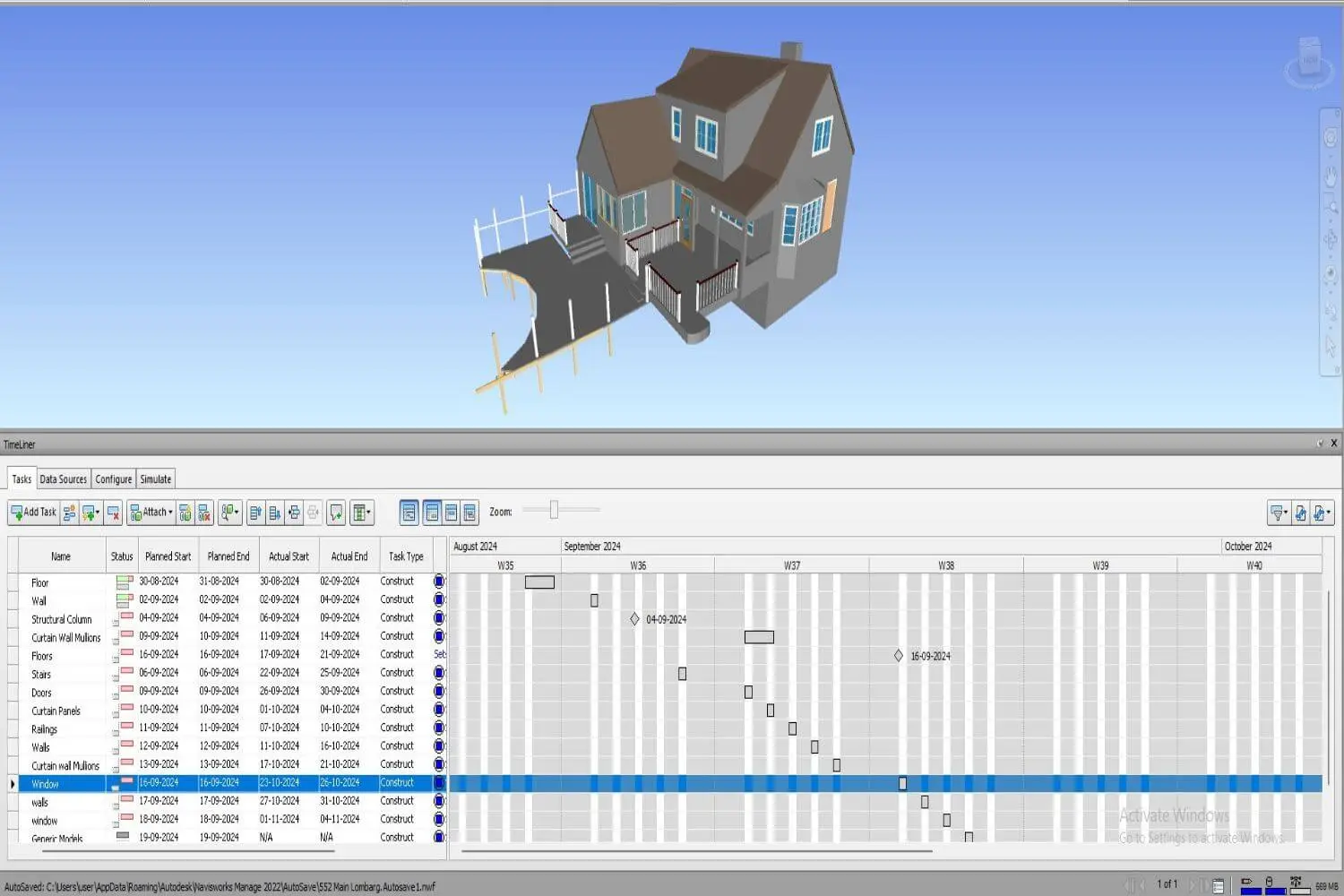Toggle planned vs actual Gantt display

[470, 513]
